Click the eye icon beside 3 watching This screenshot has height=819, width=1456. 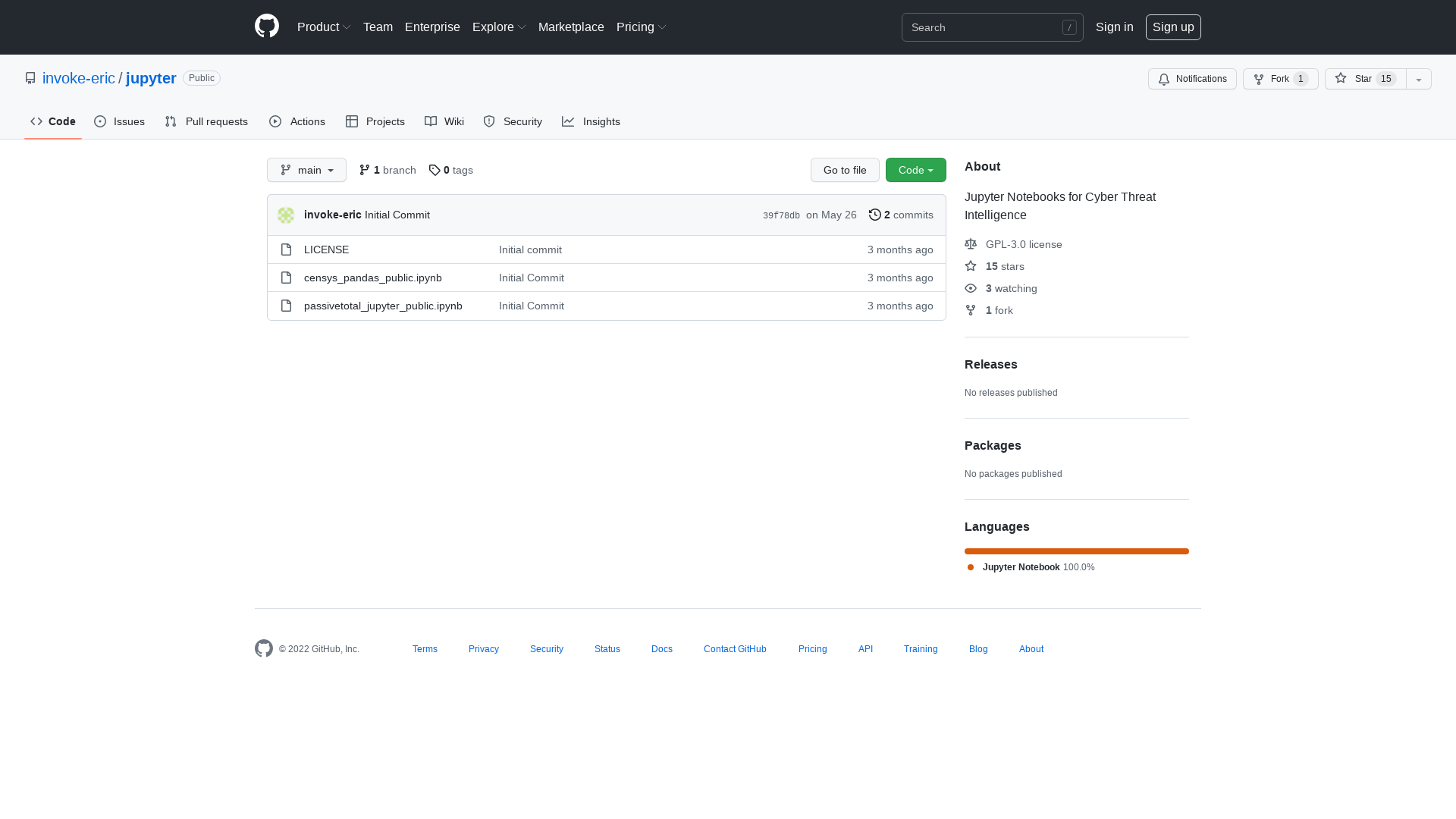click(971, 288)
